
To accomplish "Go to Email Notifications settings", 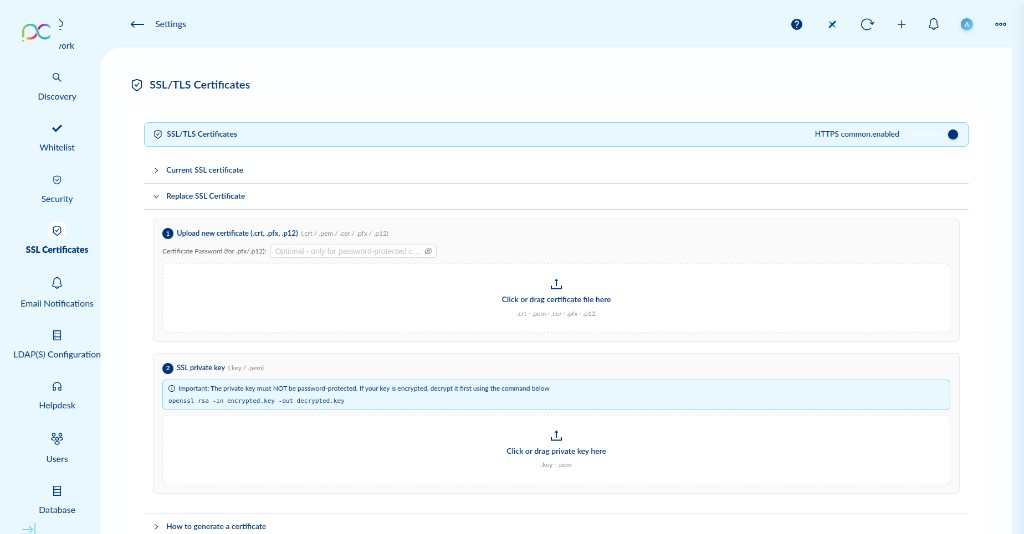I will click(x=57, y=292).
